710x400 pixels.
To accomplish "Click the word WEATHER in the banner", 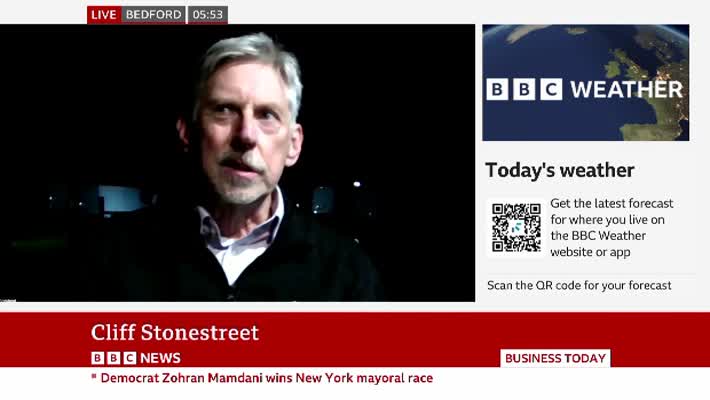I will (x=627, y=89).
